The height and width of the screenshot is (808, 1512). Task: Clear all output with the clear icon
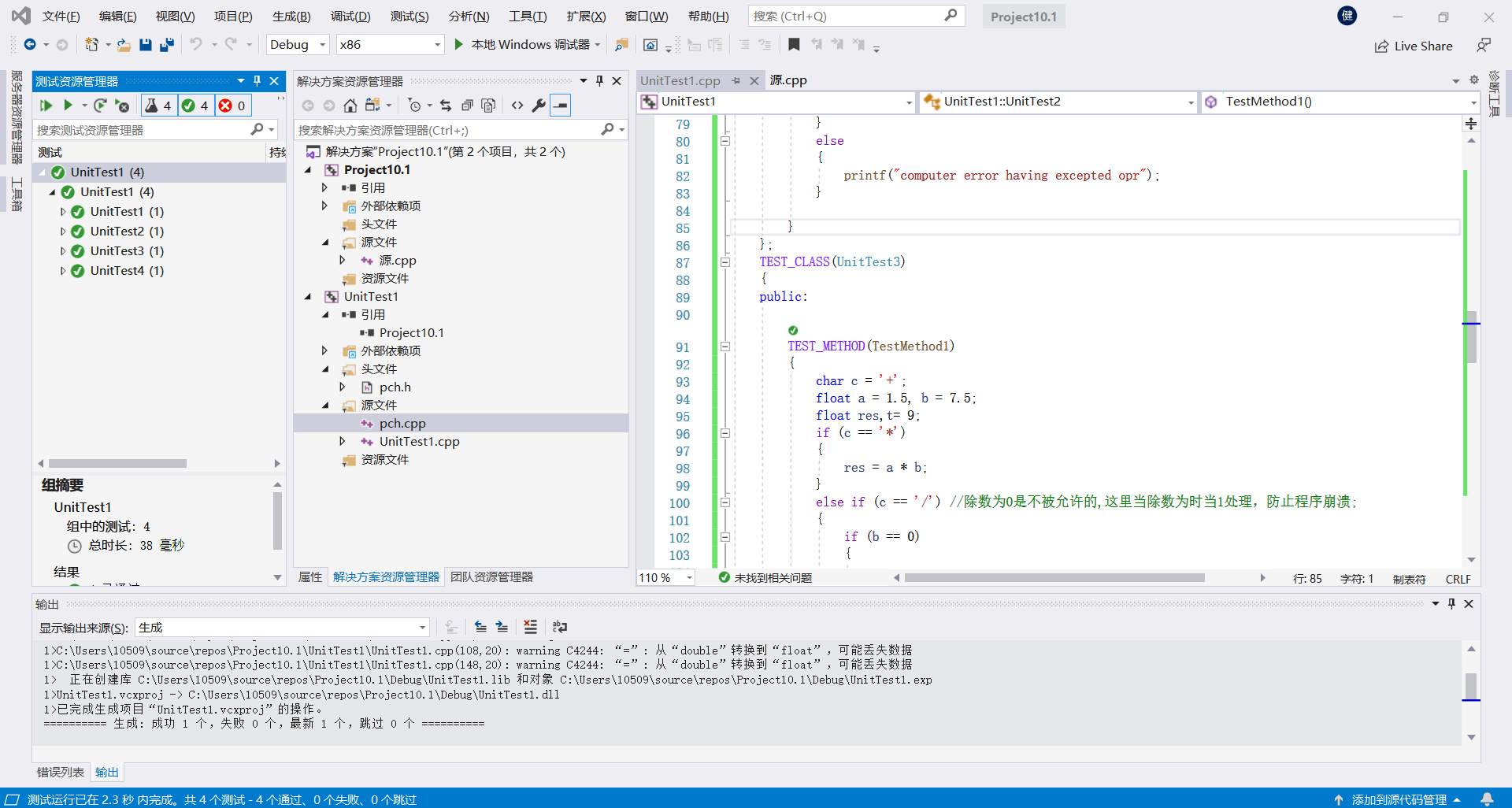pyautogui.click(x=531, y=627)
